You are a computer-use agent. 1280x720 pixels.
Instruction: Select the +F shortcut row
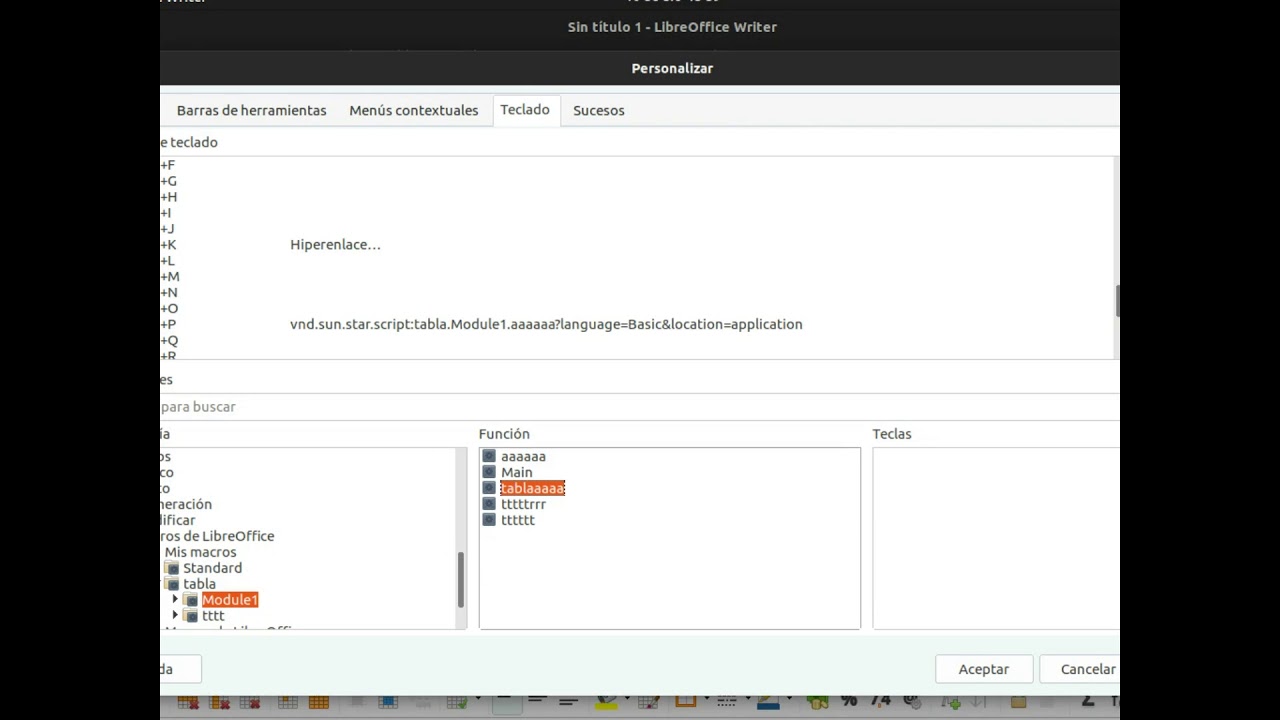coord(636,164)
